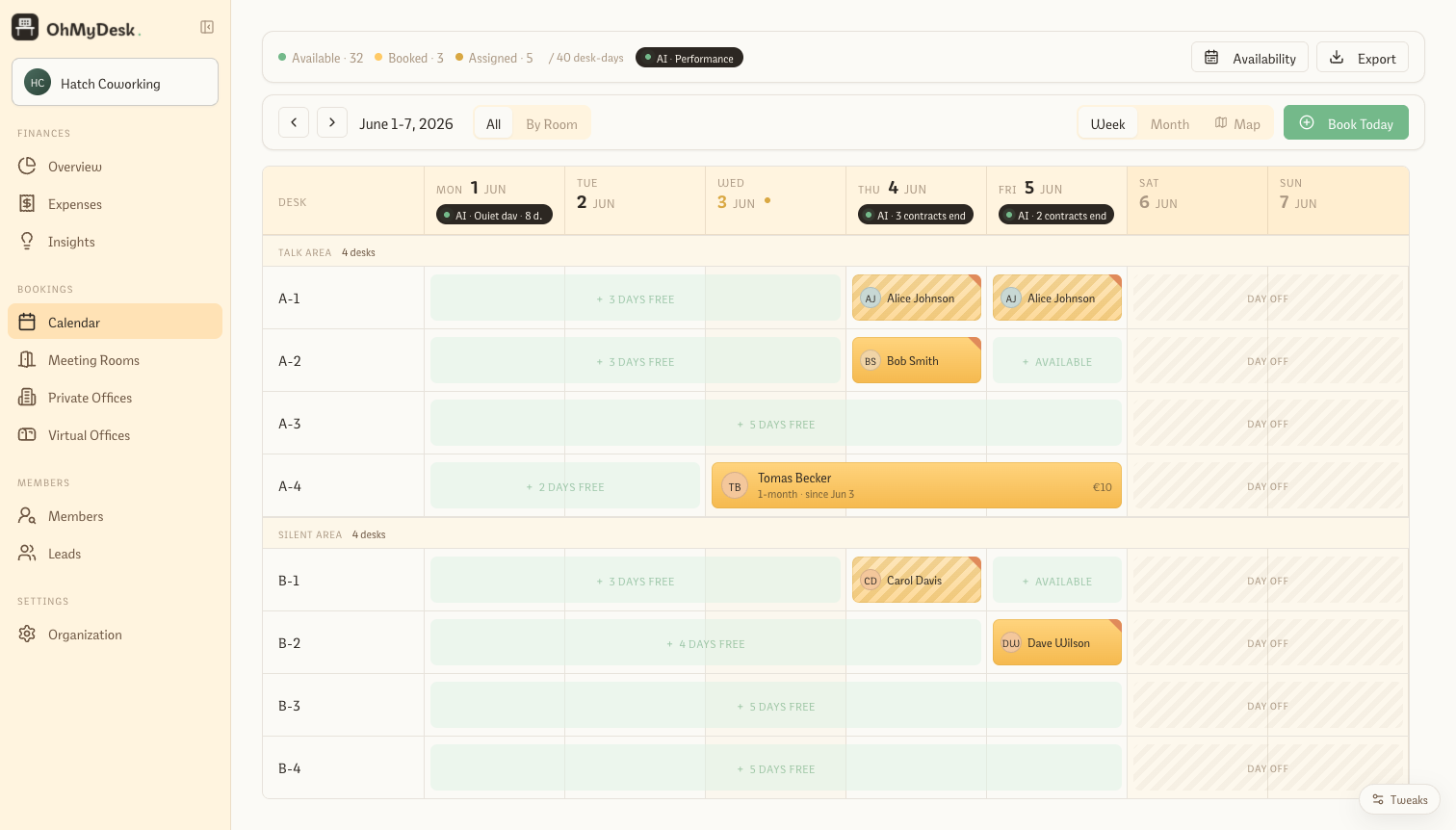Click the OhMyDesk logo icon
This screenshot has height=830, width=1456.
25,28
